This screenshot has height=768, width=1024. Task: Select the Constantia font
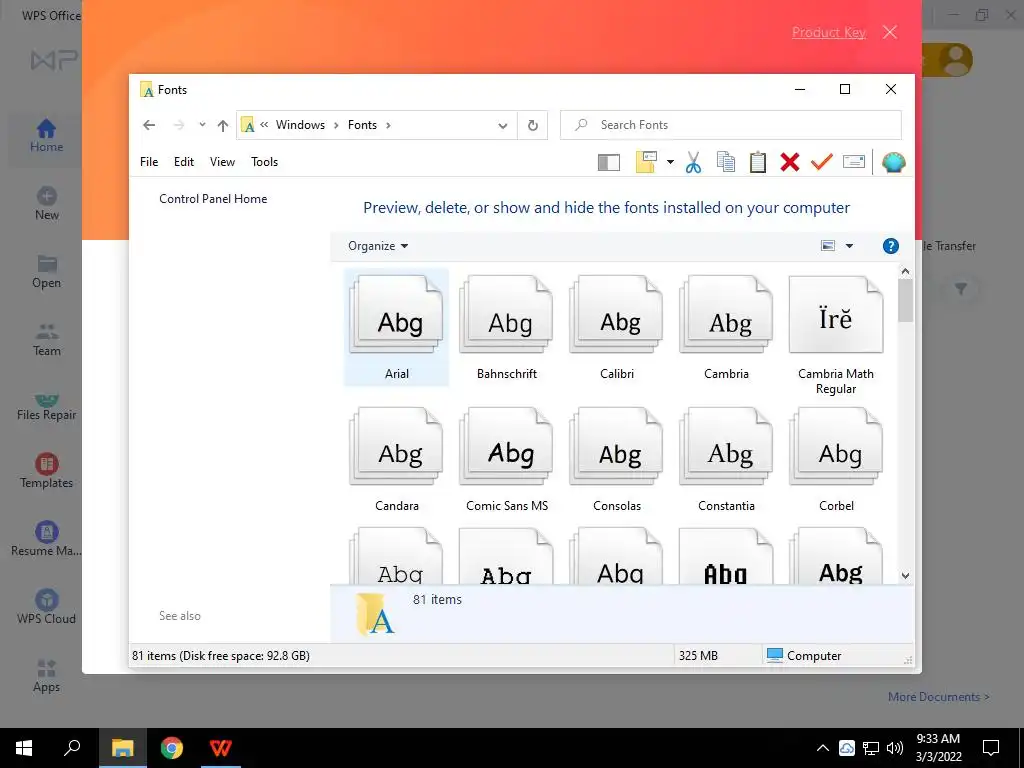click(726, 459)
